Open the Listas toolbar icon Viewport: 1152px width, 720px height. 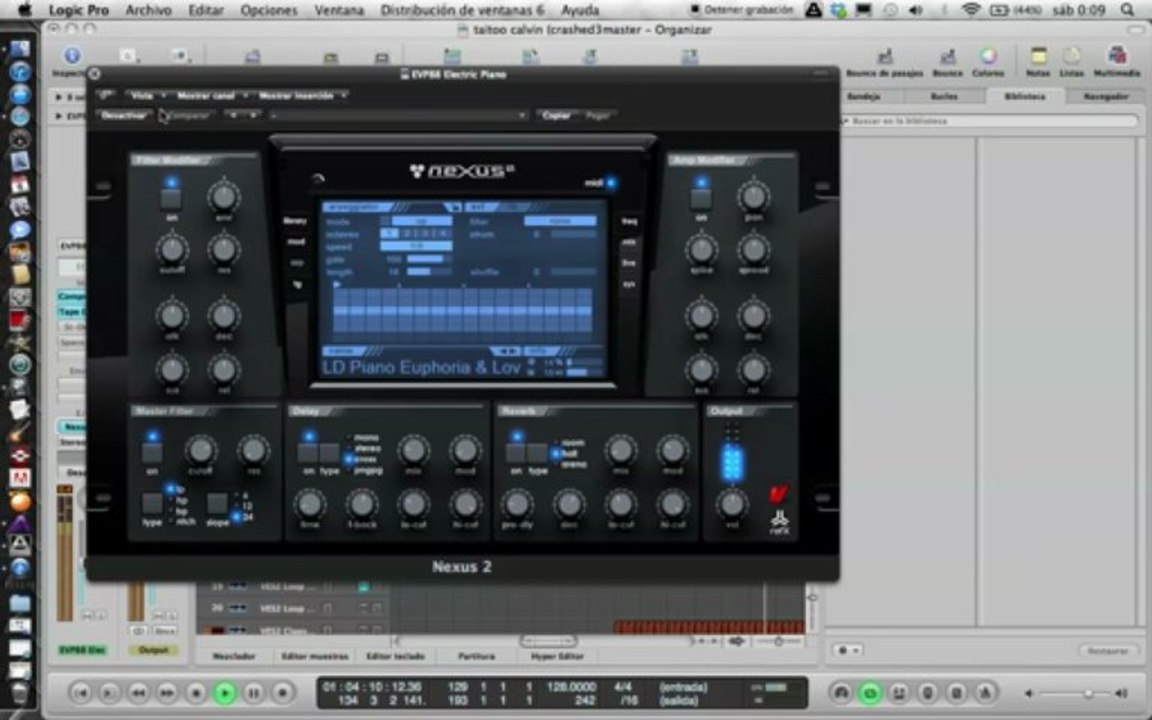[1071, 57]
